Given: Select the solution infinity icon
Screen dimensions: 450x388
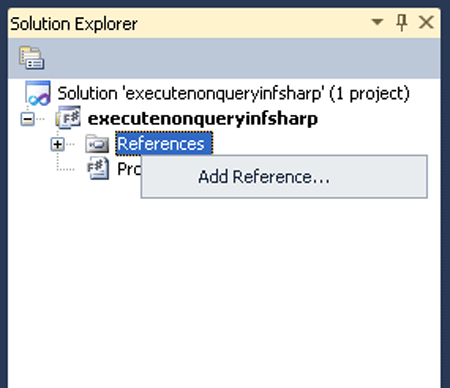Looking at the screenshot, I should point(38,93).
